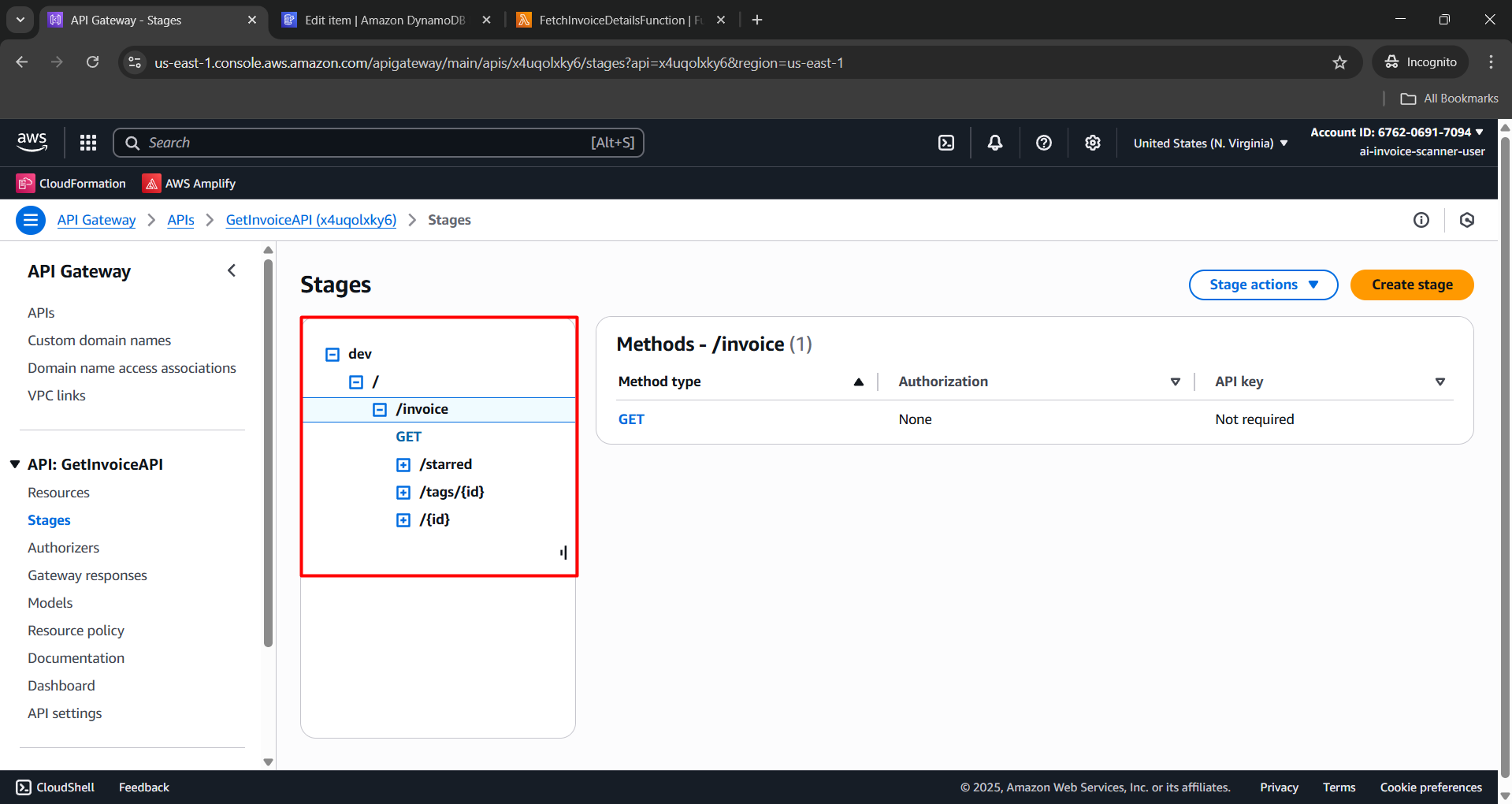This screenshot has width=1512, height=804.
Task: Click the refresh icon near the info icon
Action: [x=1466, y=220]
